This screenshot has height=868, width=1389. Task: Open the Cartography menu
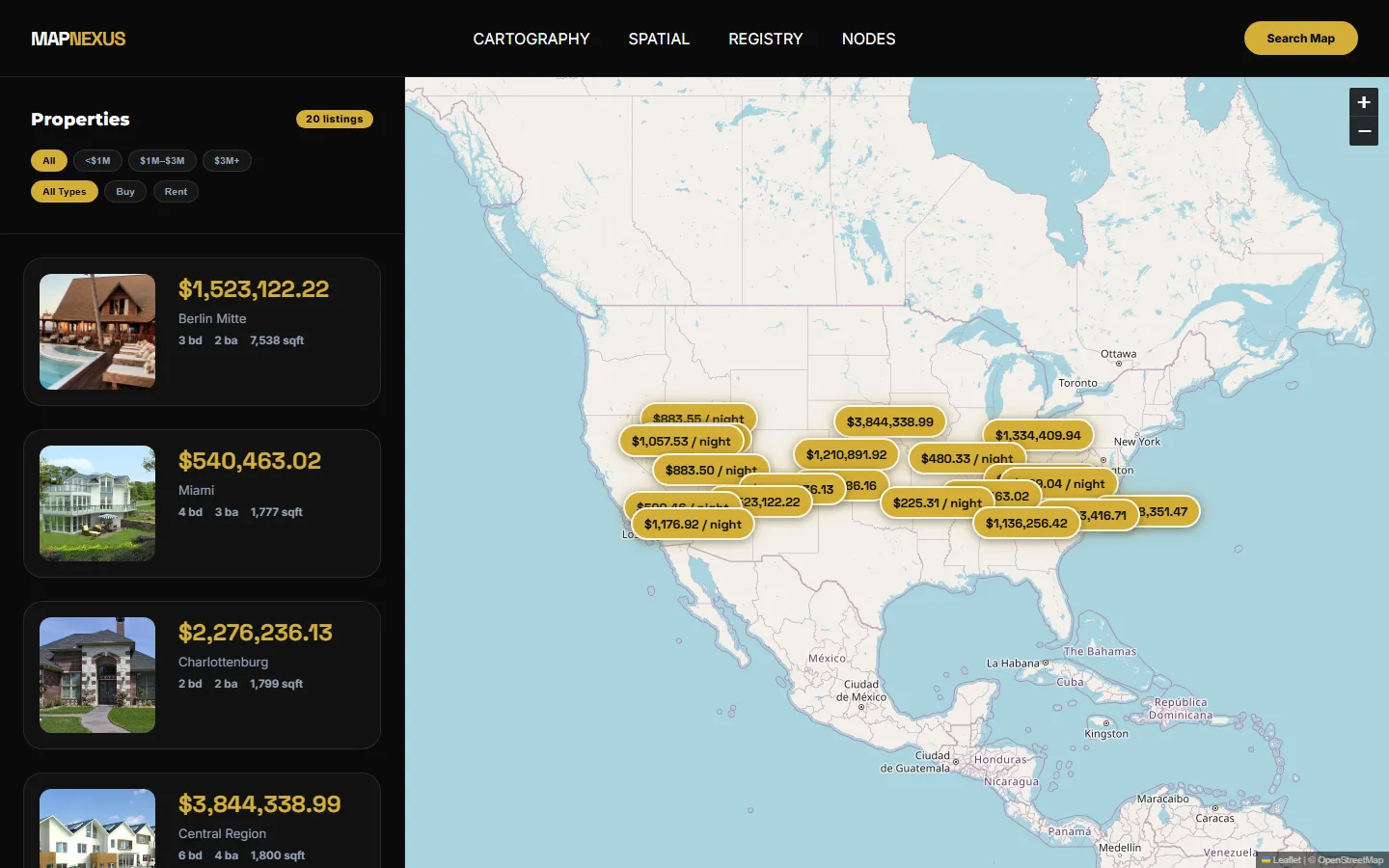(531, 39)
